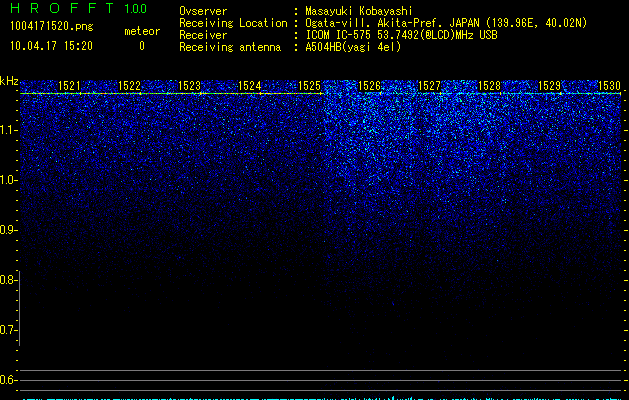Click the Receiving antenna label
Image resolution: width=629 pixels, height=400 pixels.
click(230, 47)
